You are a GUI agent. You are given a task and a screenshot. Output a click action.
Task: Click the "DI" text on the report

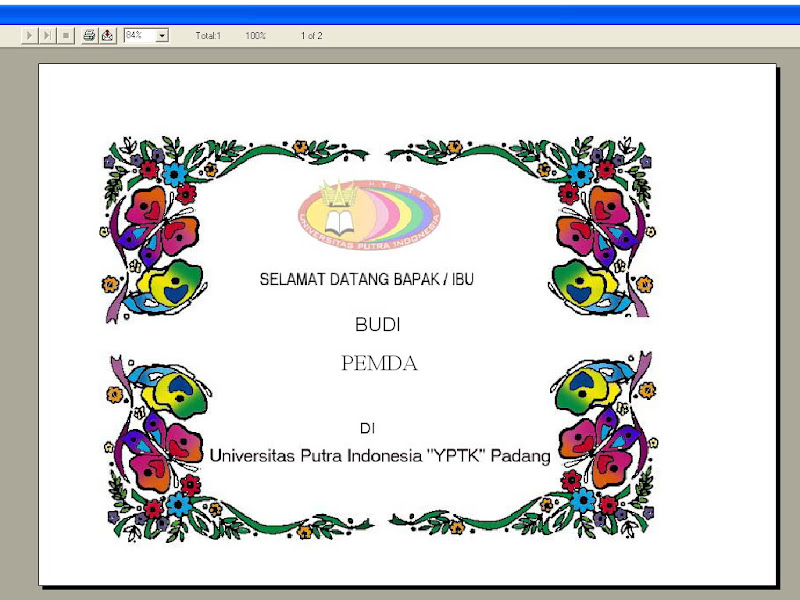coord(367,428)
